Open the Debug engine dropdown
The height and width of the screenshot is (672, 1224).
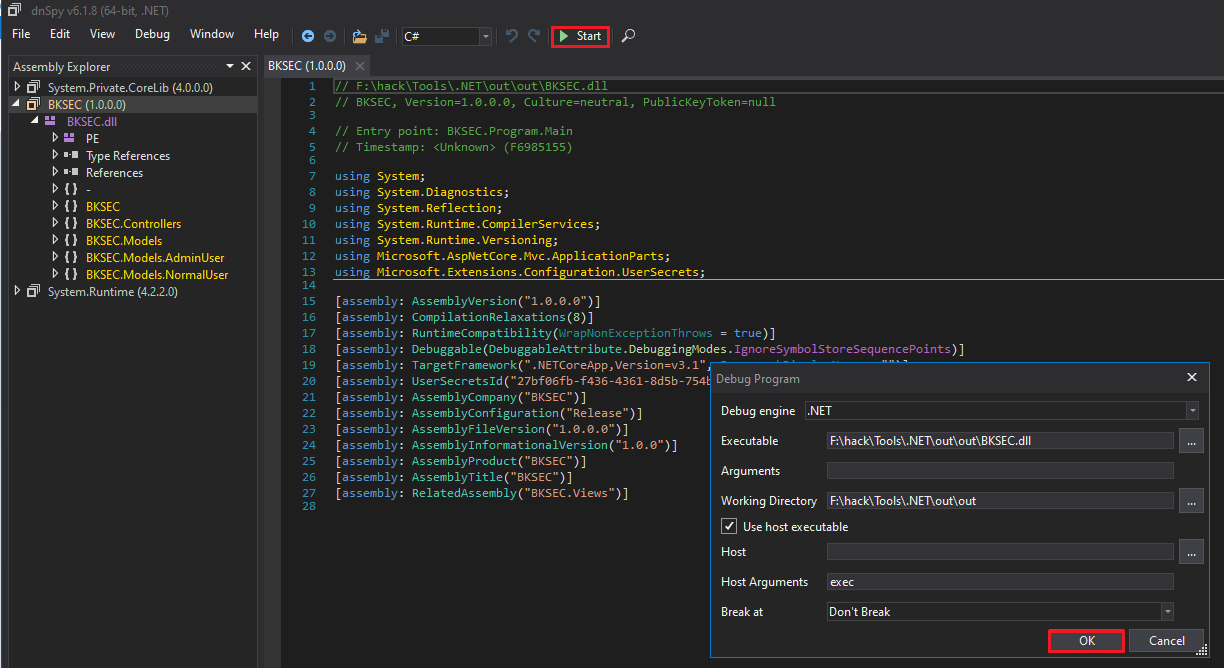coord(1001,411)
